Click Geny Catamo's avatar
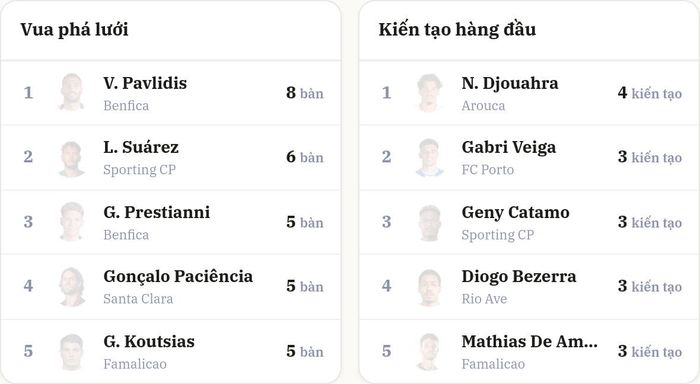Viewport: 700px width, 384px height. (x=429, y=222)
